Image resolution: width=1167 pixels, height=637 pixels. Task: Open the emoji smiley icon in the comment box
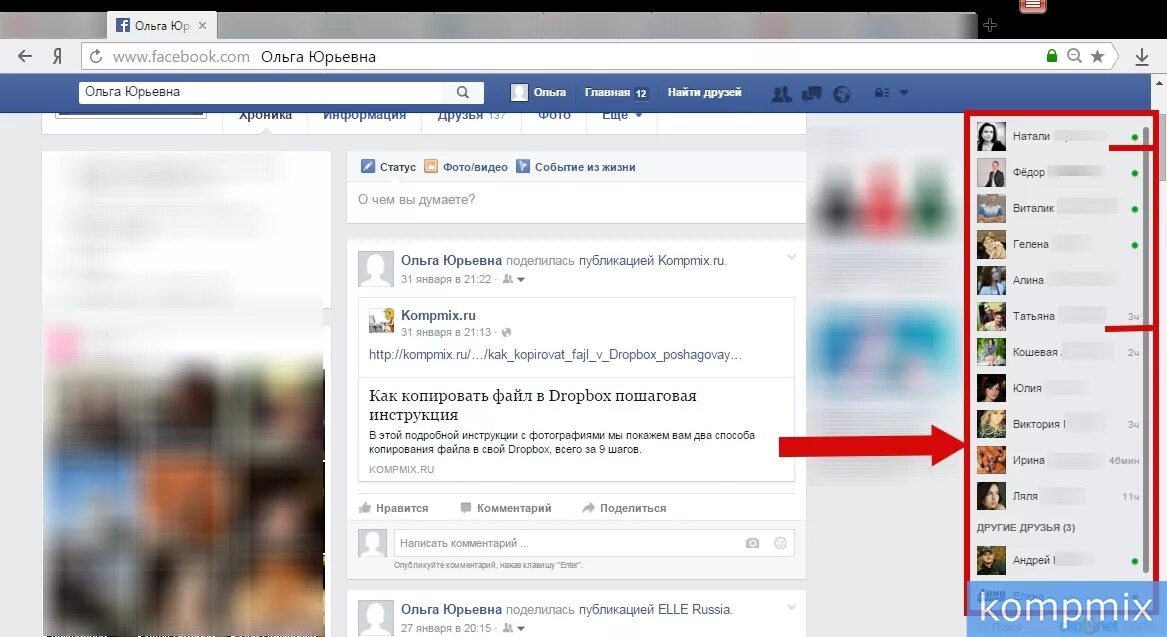click(x=780, y=543)
